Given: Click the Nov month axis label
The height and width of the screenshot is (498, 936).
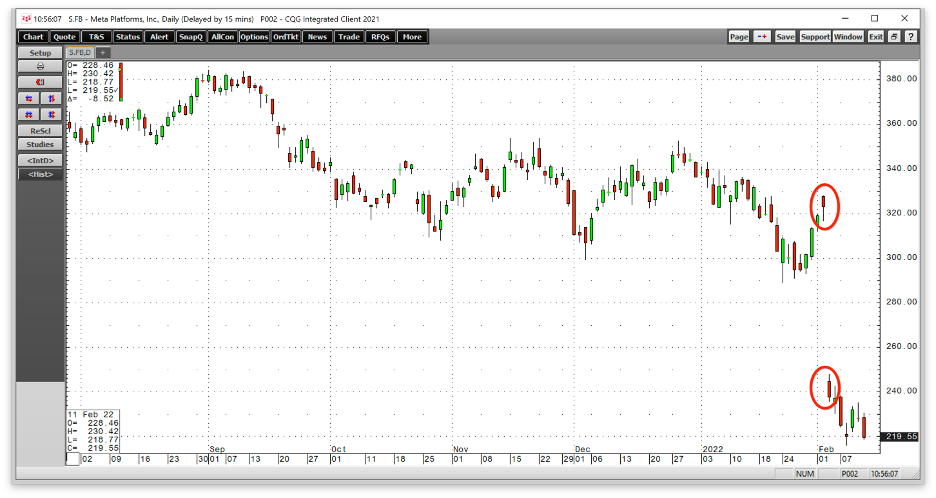Looking at the screenshot, I should point(460,449).
